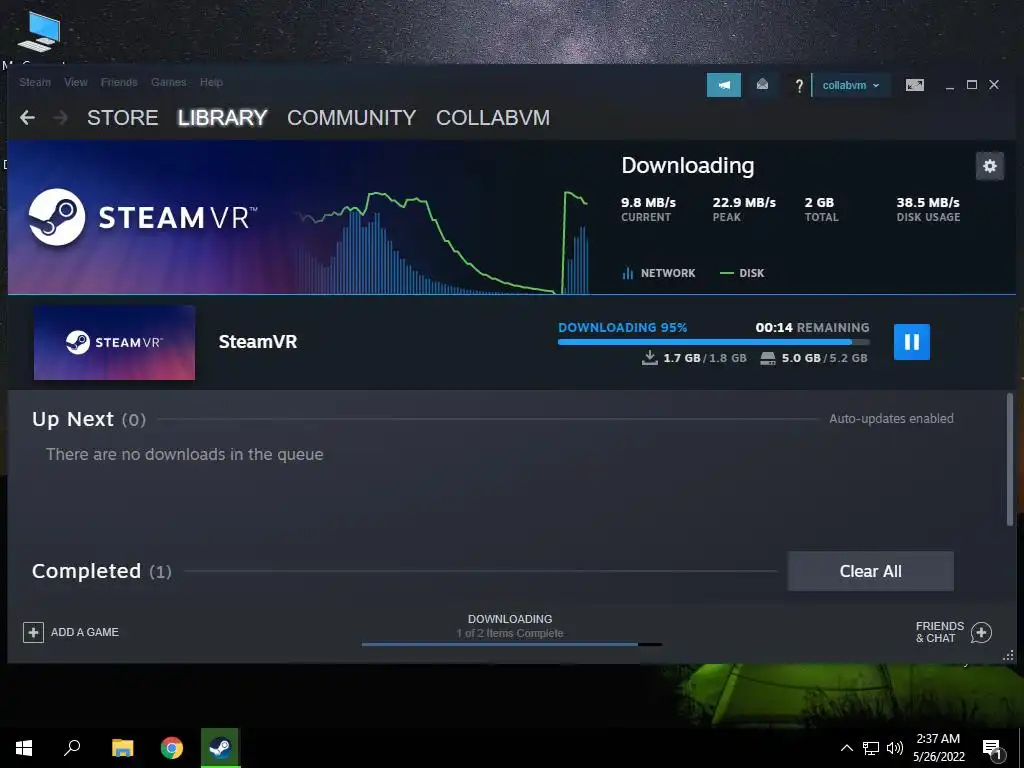Open the DOWNLOADING status at bottom
1024x768 pixels.
point(510,619)
